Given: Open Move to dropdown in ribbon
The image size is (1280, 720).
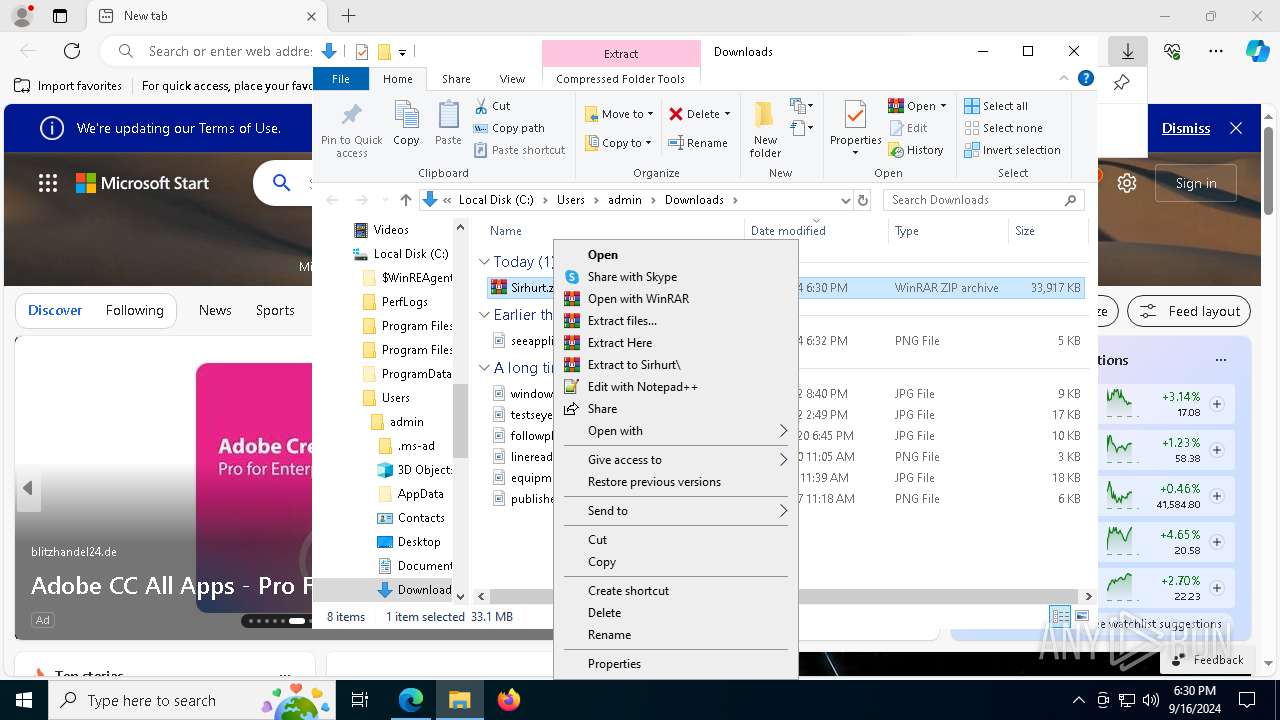Looking at the screenshot, I should click(x=619, y=114).
